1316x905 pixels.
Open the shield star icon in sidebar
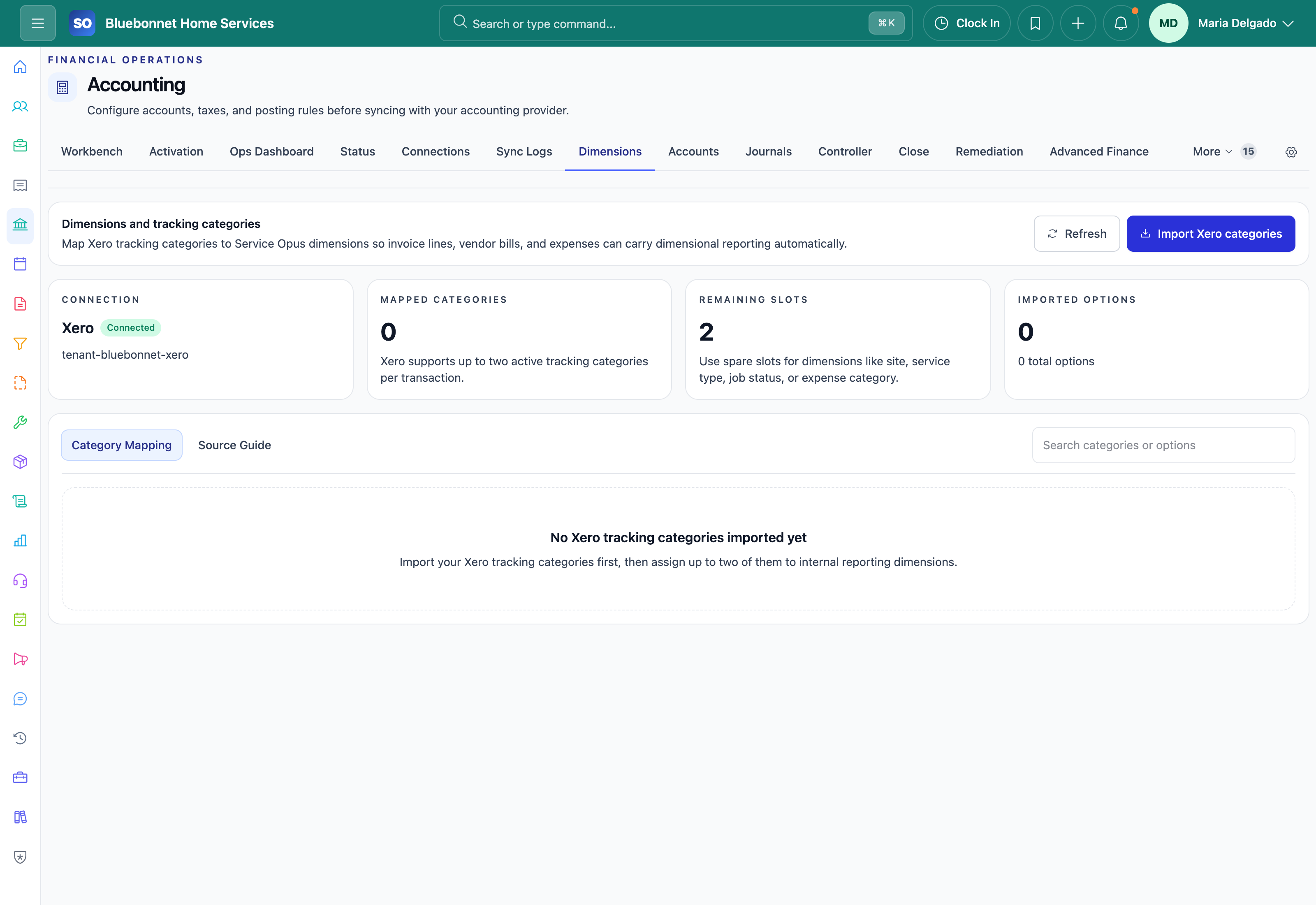pyautogui.click(x=21, y=857)
